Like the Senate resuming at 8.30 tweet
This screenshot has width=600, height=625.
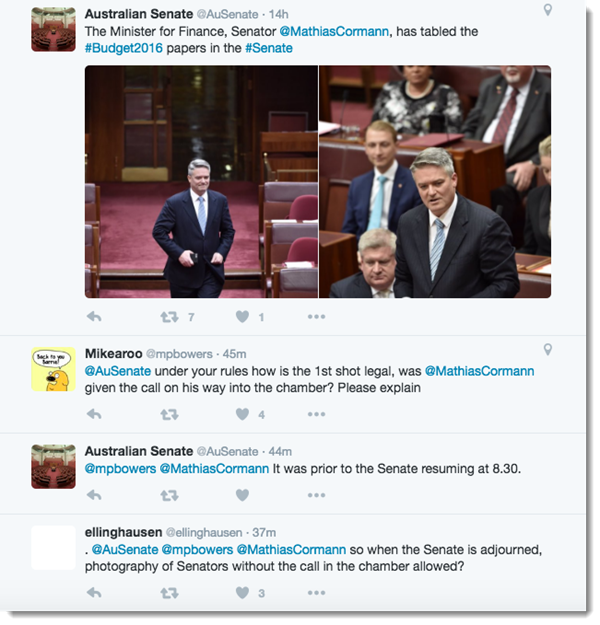242,495
